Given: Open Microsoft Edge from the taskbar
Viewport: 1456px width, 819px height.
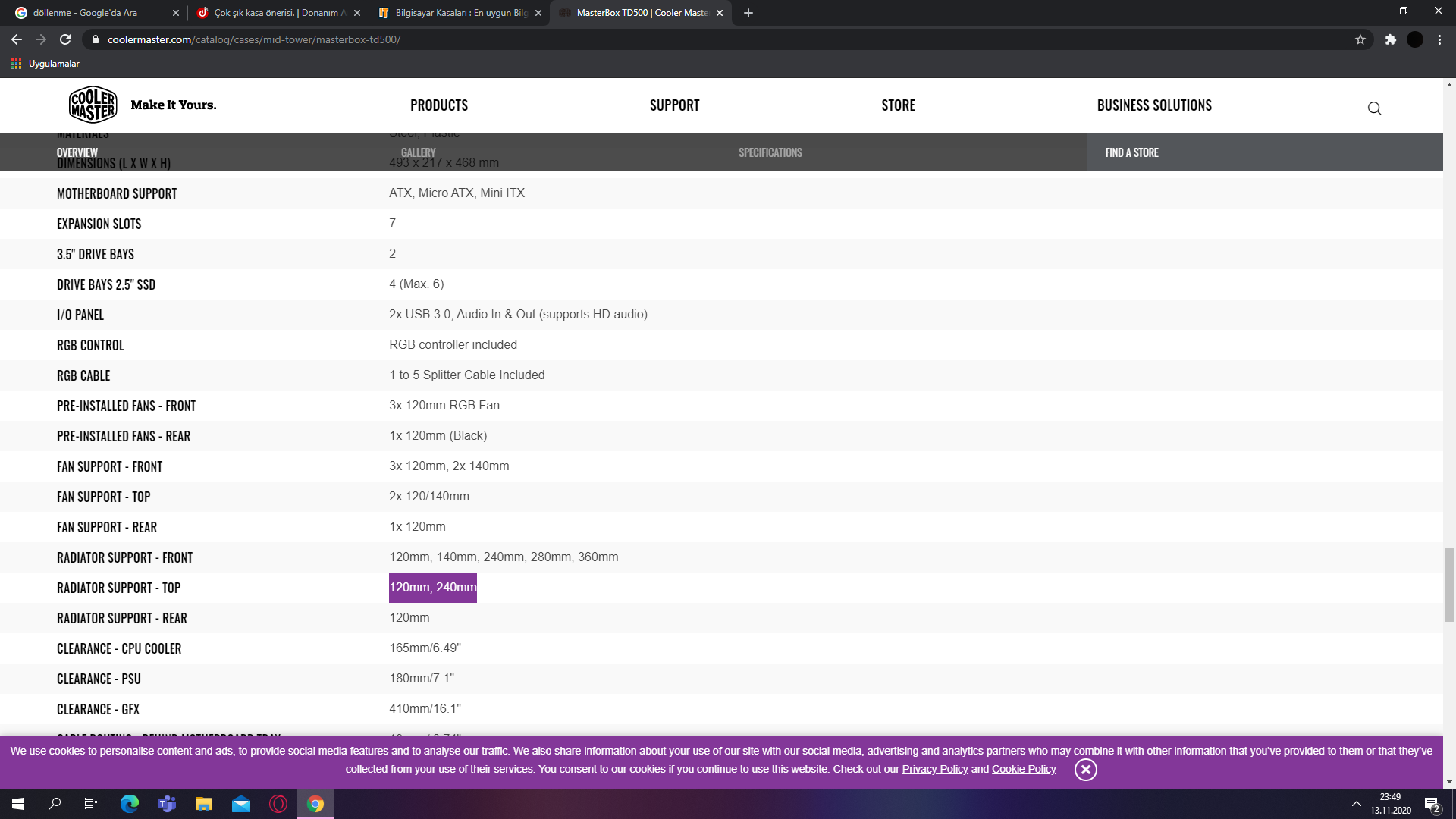Looking at the screenshot, I should (130, 804).
